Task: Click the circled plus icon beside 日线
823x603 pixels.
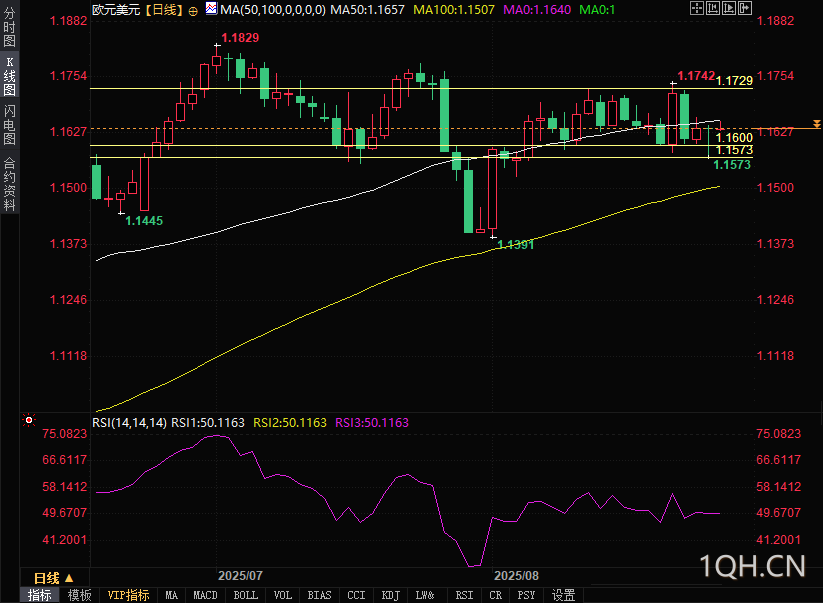Action: [x=193, y=11]
